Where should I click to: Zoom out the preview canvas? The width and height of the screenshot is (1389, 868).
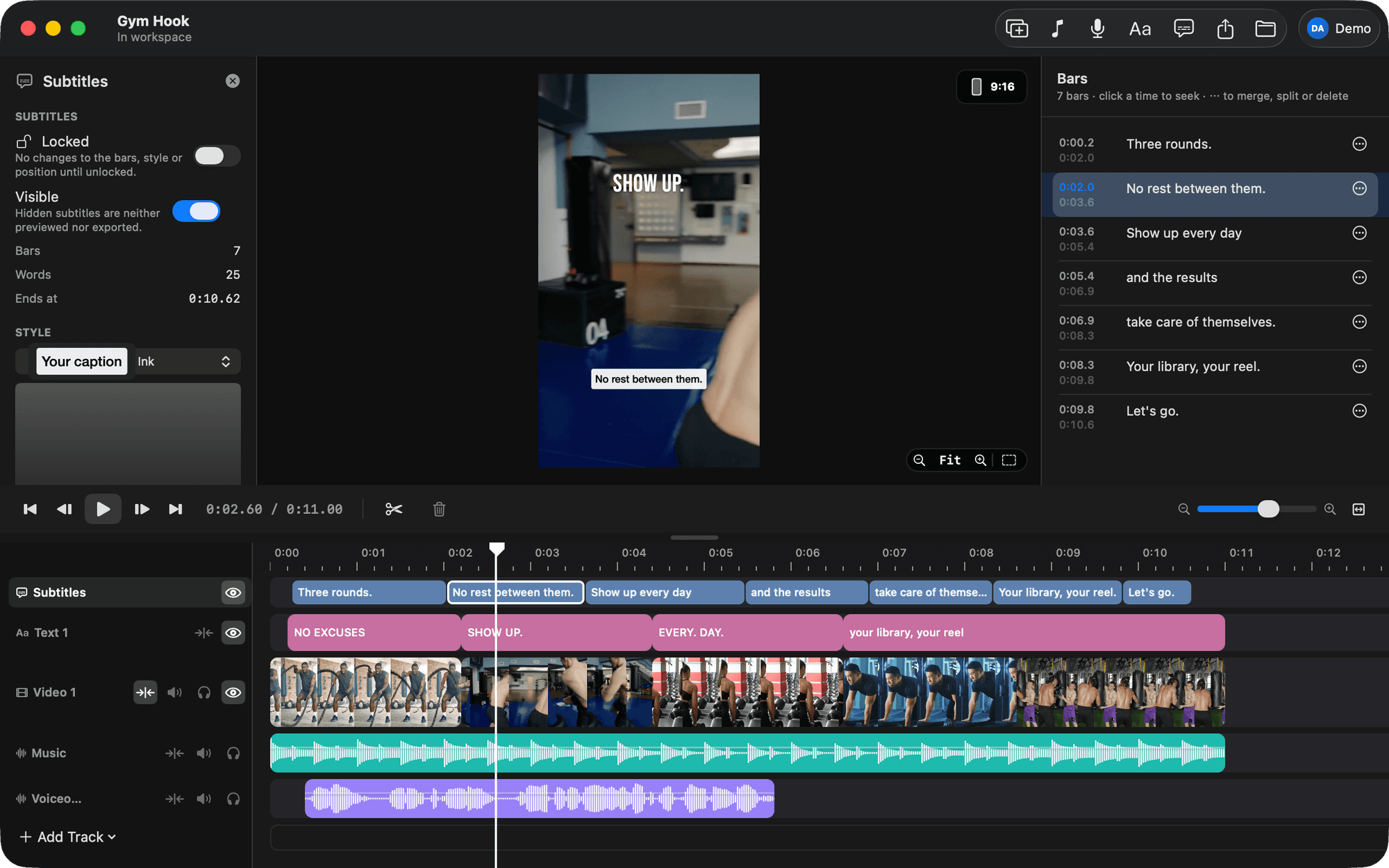click(919, 460)
